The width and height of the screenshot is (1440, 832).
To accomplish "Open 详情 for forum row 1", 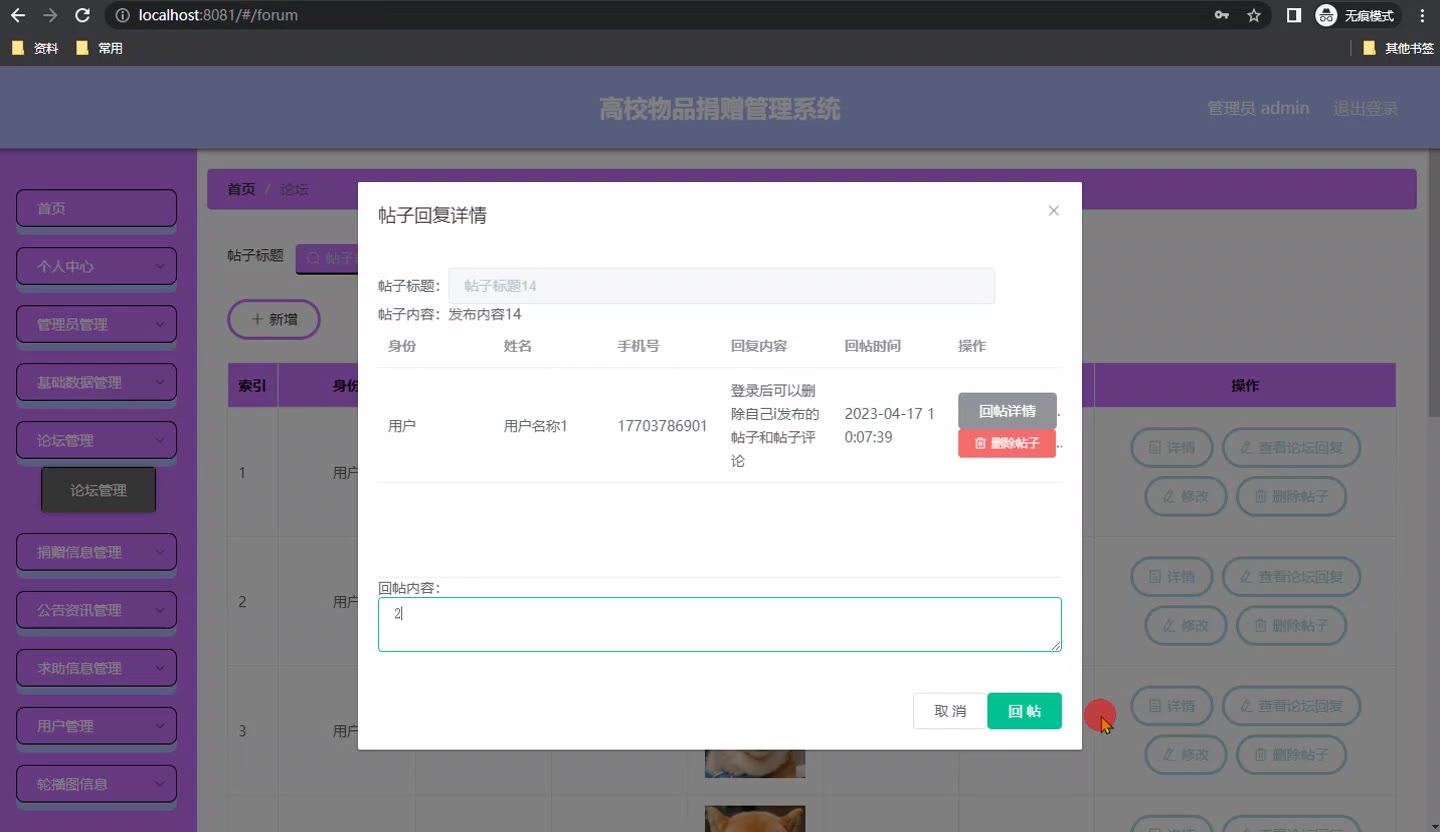I will coord(1172,448).
